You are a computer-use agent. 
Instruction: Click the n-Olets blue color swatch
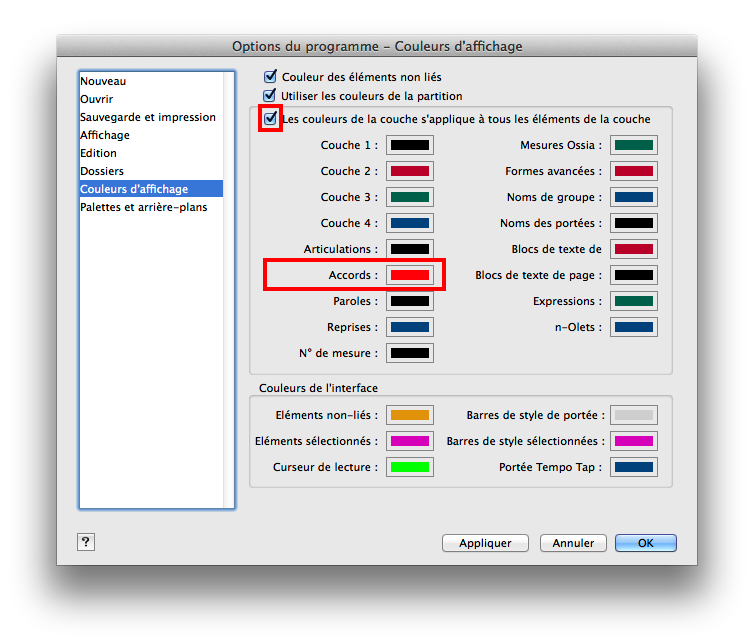pyautogui.click(x=633, y=327)
